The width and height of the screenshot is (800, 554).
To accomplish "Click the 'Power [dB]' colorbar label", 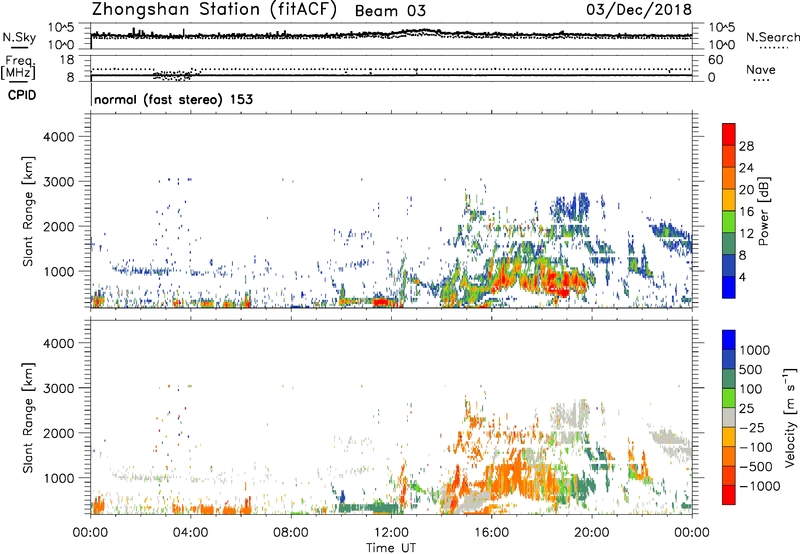I will point(763,211).
